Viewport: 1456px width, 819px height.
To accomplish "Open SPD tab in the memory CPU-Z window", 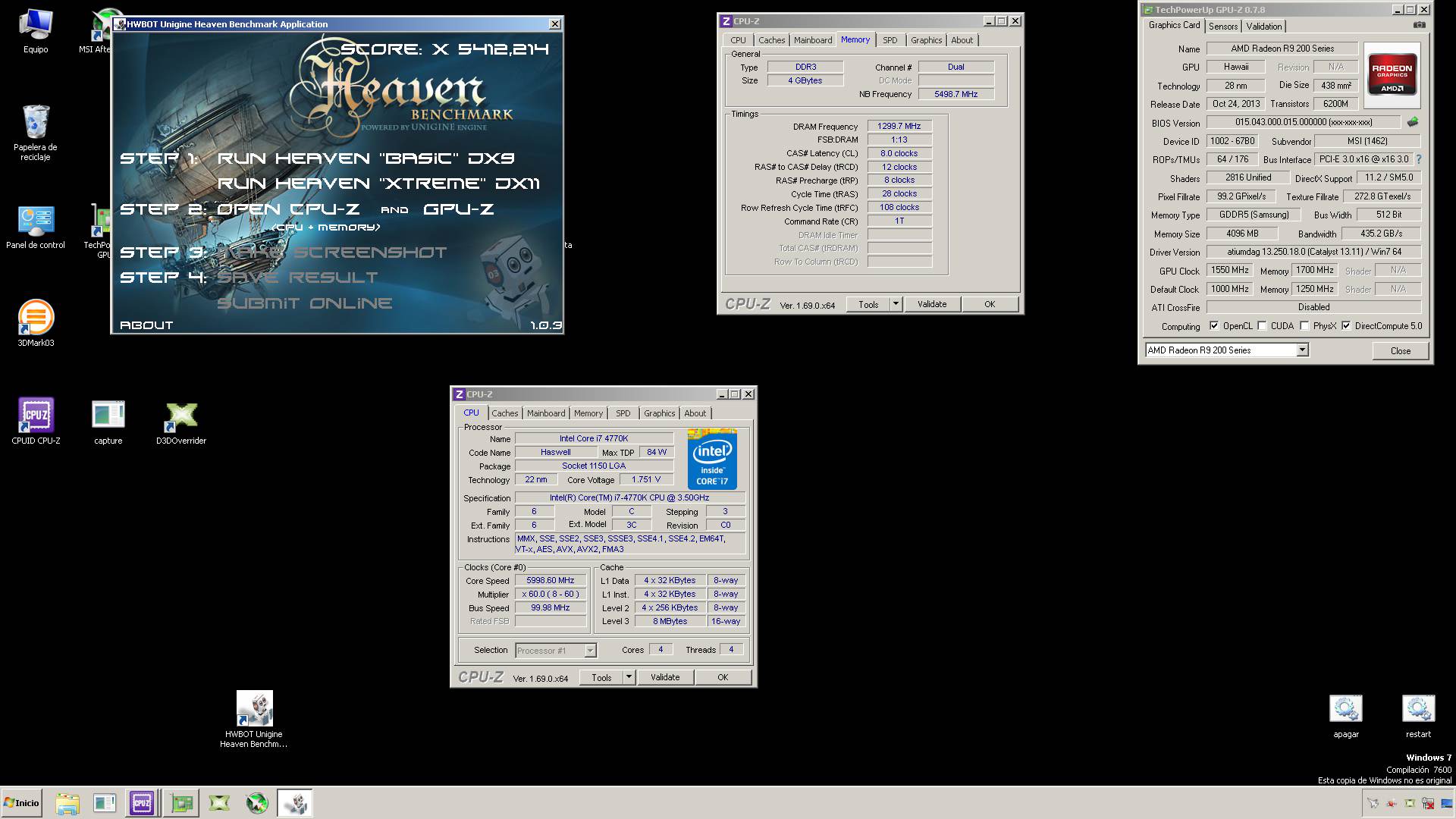I will tap(890, 40).
